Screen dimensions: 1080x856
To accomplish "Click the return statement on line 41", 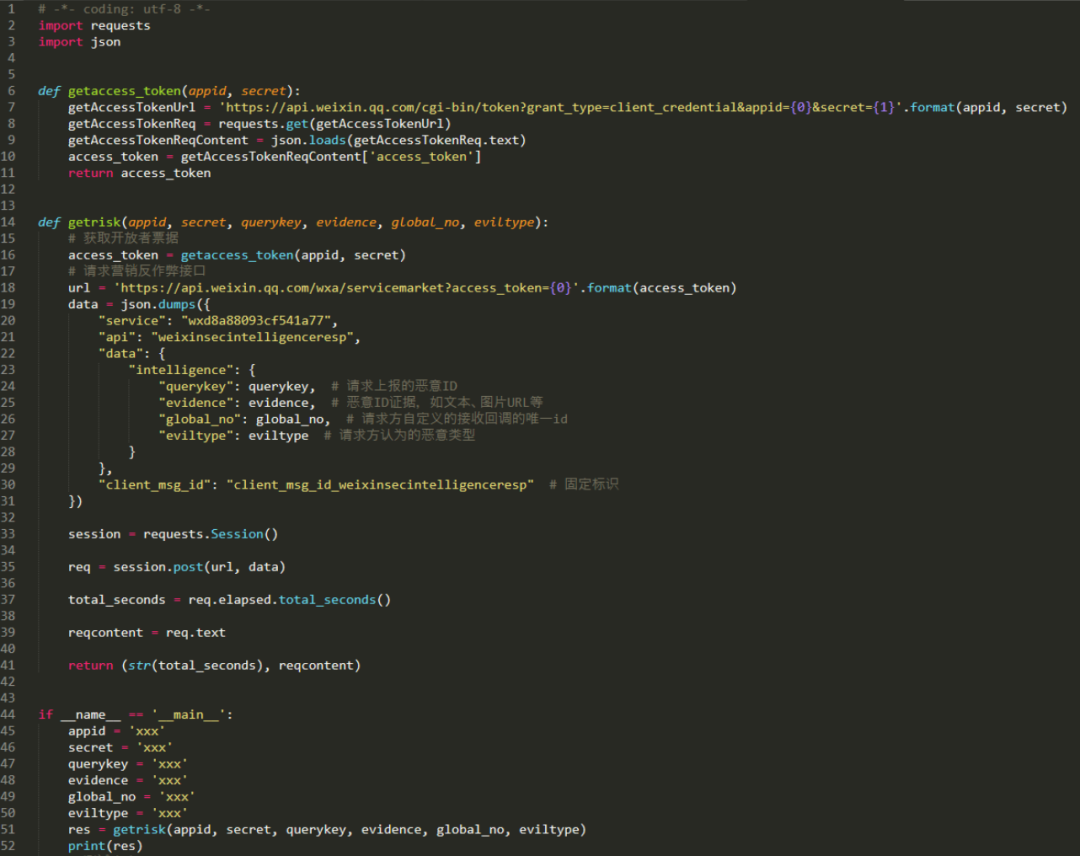I will pos(214,665).
